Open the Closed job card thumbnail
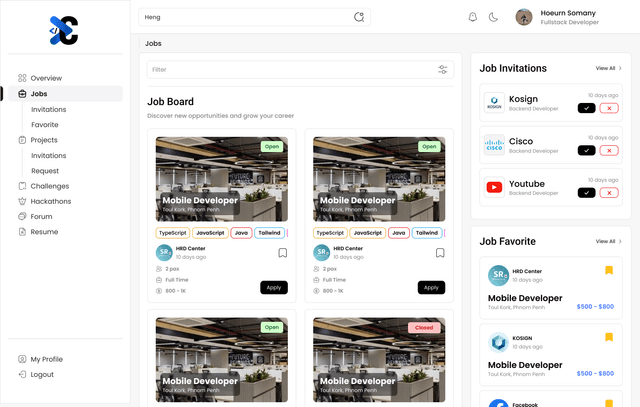The width and height of the screenshot is (640, 407). click(379, 360)
